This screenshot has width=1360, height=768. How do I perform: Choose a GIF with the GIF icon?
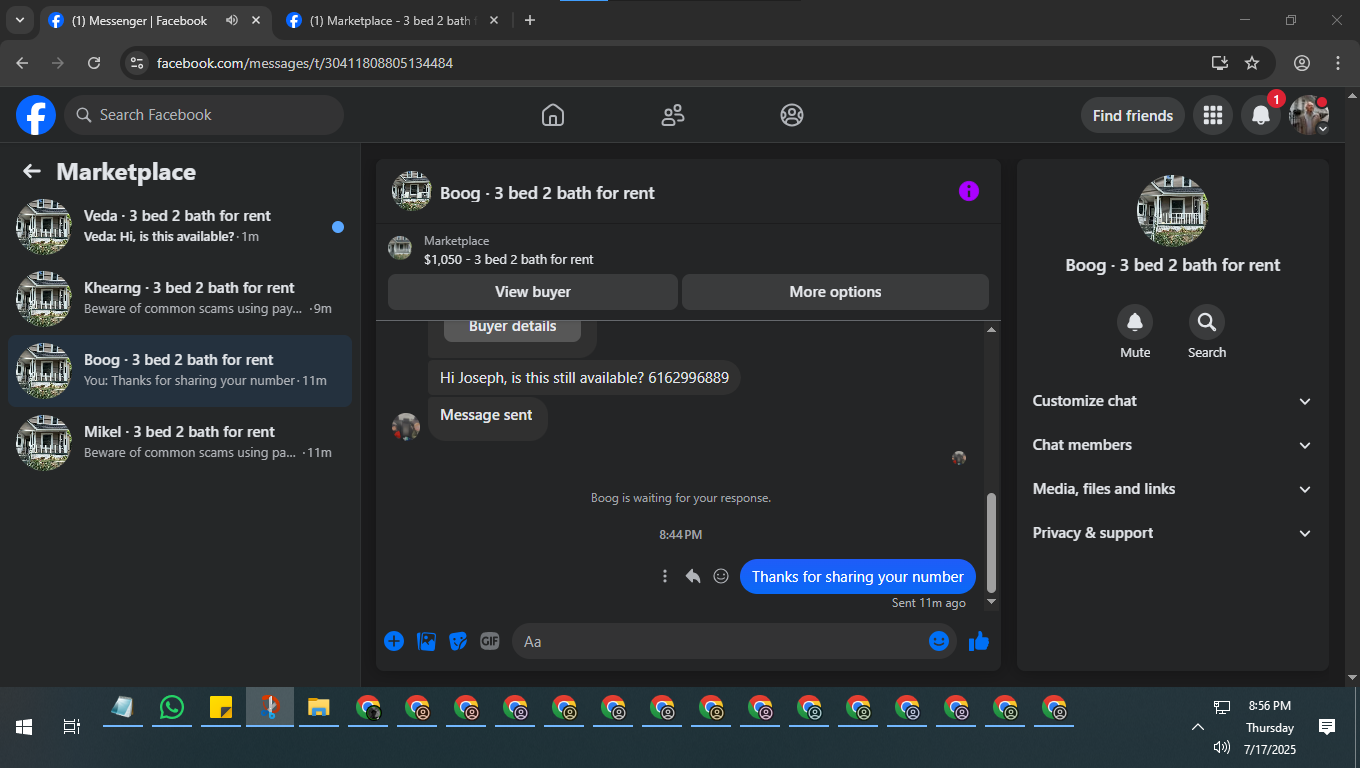pyautogui.click(x=489, y=641)
